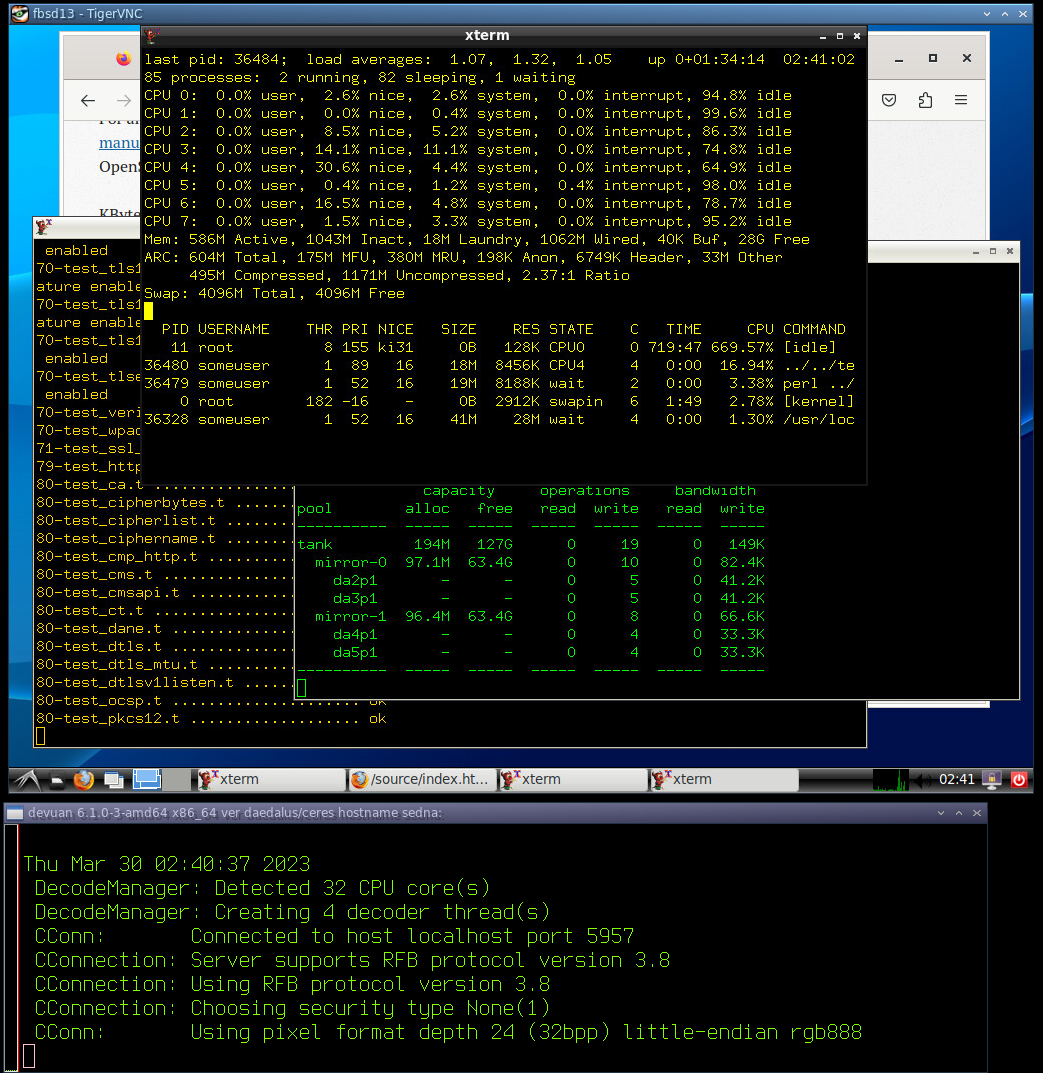Open Firefox hamburger application menu
The image size is (1043, 1073).
coord(961,100)
